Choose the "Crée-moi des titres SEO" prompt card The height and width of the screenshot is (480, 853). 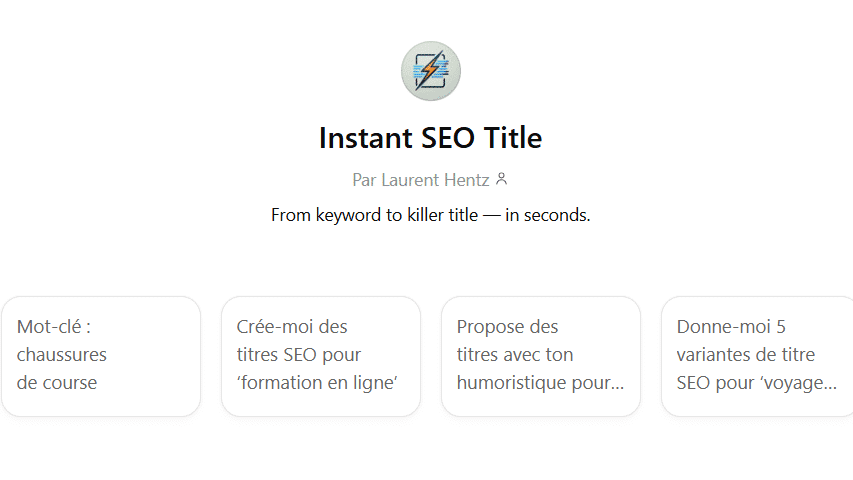pos(321,356)
